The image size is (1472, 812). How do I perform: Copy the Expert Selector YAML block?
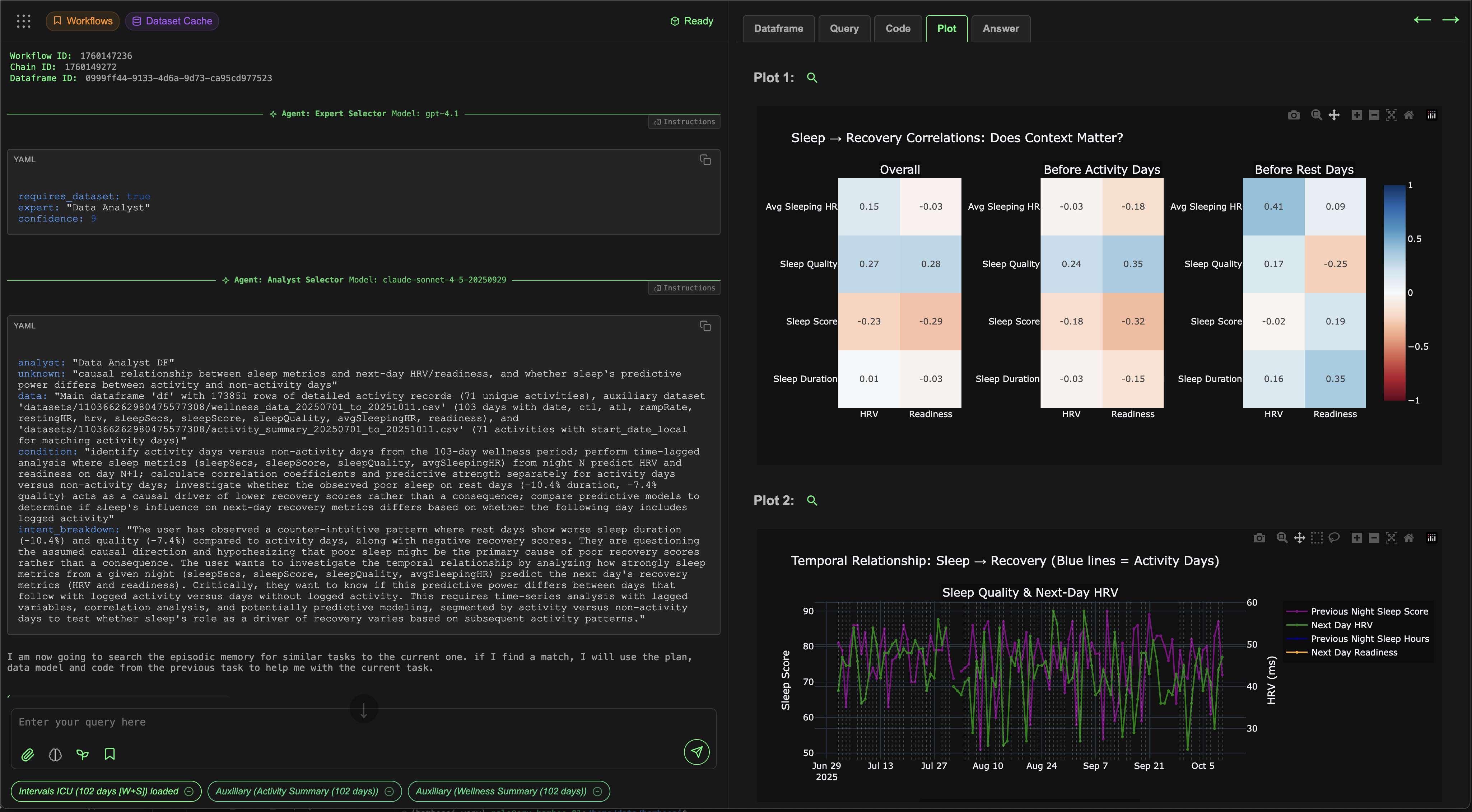705,160
